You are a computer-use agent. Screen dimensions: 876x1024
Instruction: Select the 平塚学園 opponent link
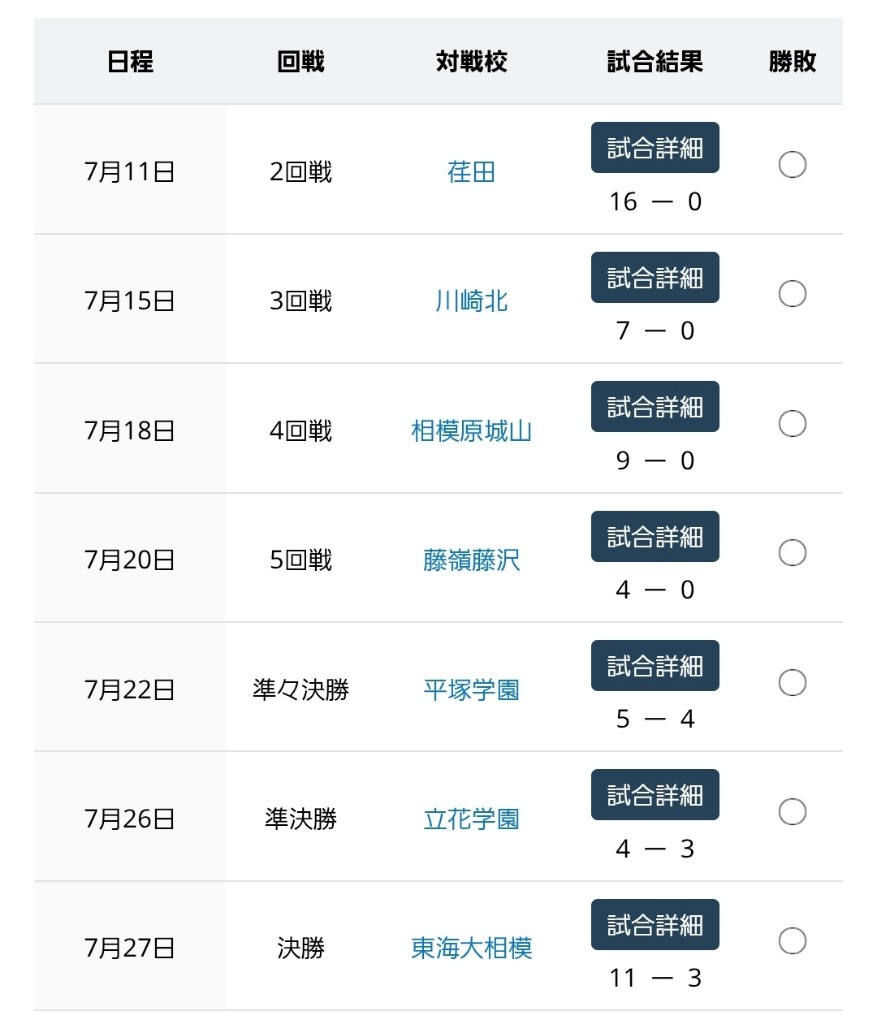click(x=471, y=690)
